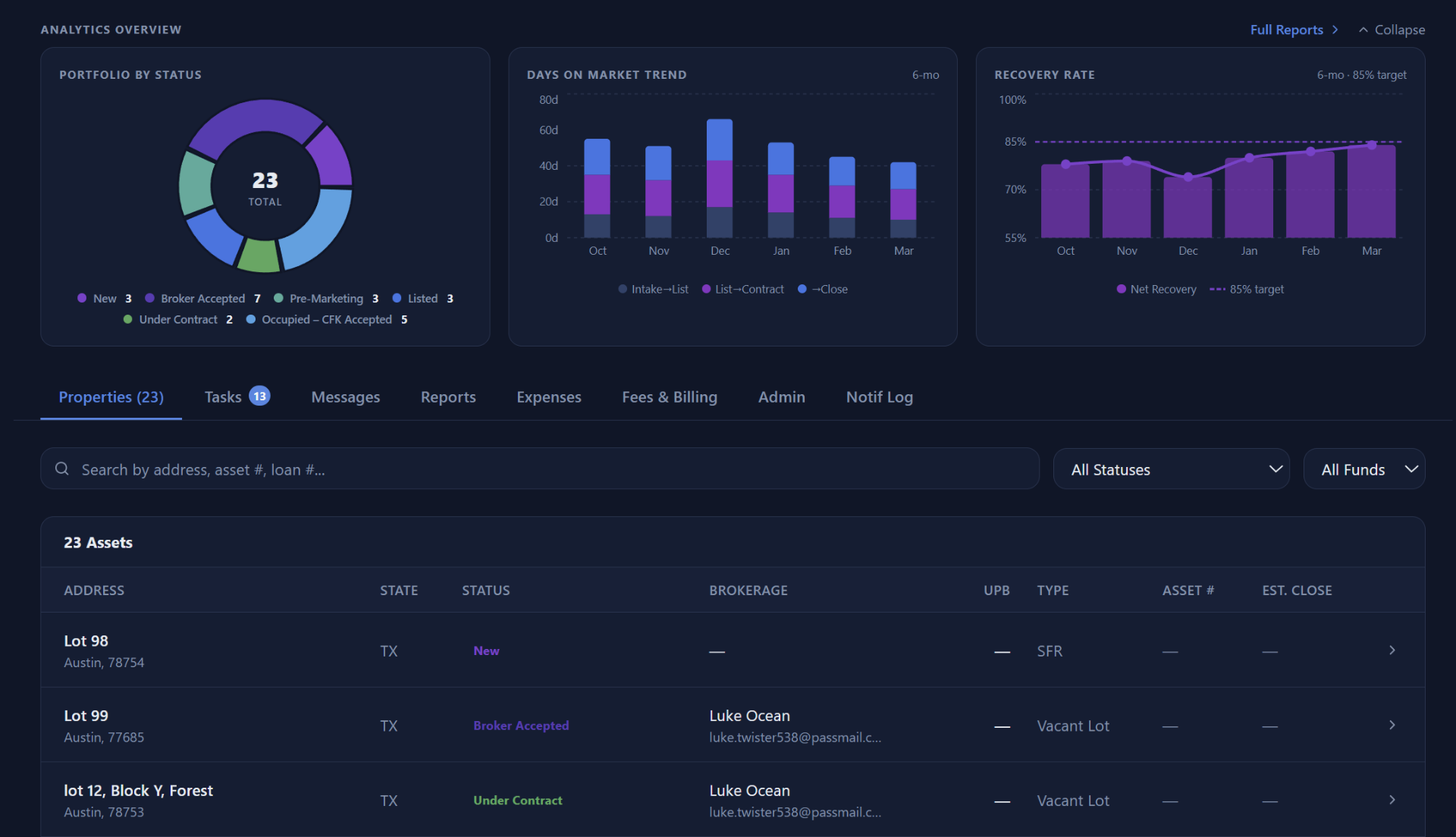The width and height of the screenshot is (1456, 837).
Task: Click Luke Ocean brokerage in Lot 99 row
Action: coord(749,716)
